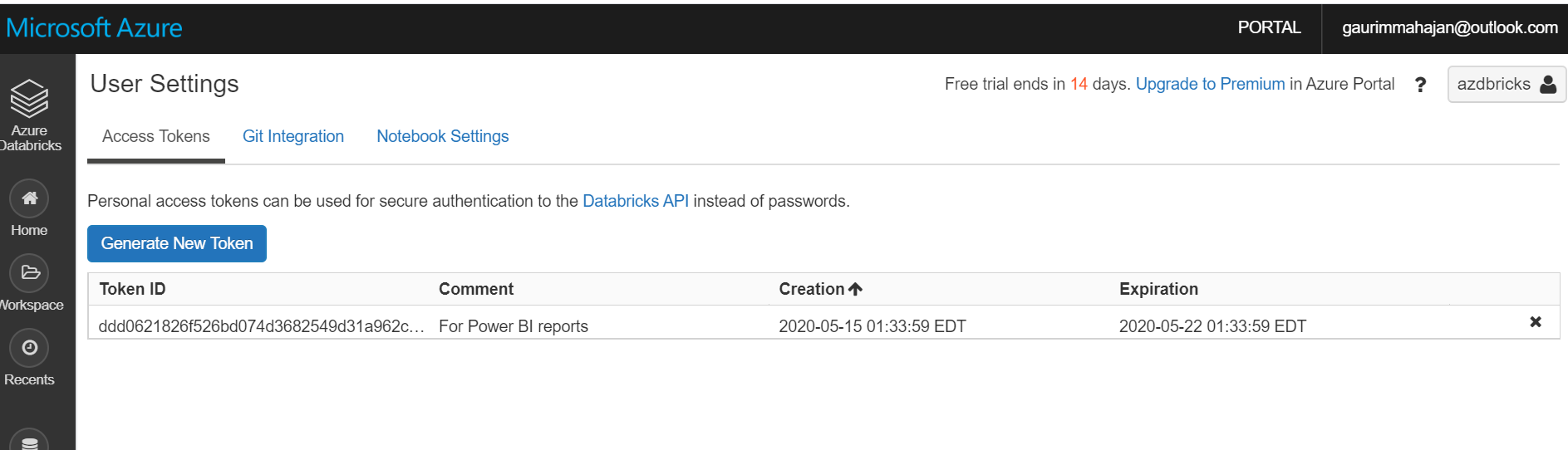Screen dimensions: 1568x450
Task: Click the PORTAL link in header
Action: 1269,27
